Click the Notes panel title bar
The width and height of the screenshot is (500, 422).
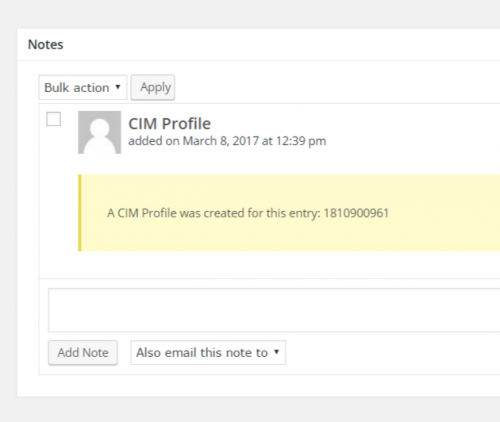[259, 45]
